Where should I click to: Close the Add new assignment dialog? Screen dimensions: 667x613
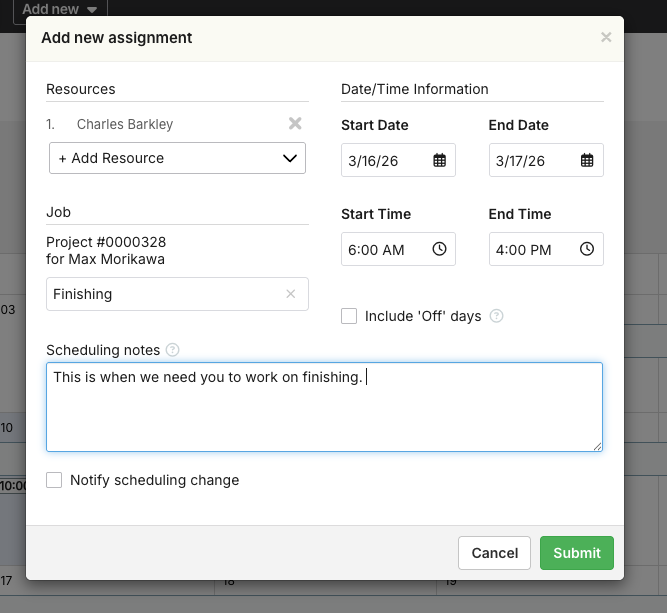[x=605, y=38]
